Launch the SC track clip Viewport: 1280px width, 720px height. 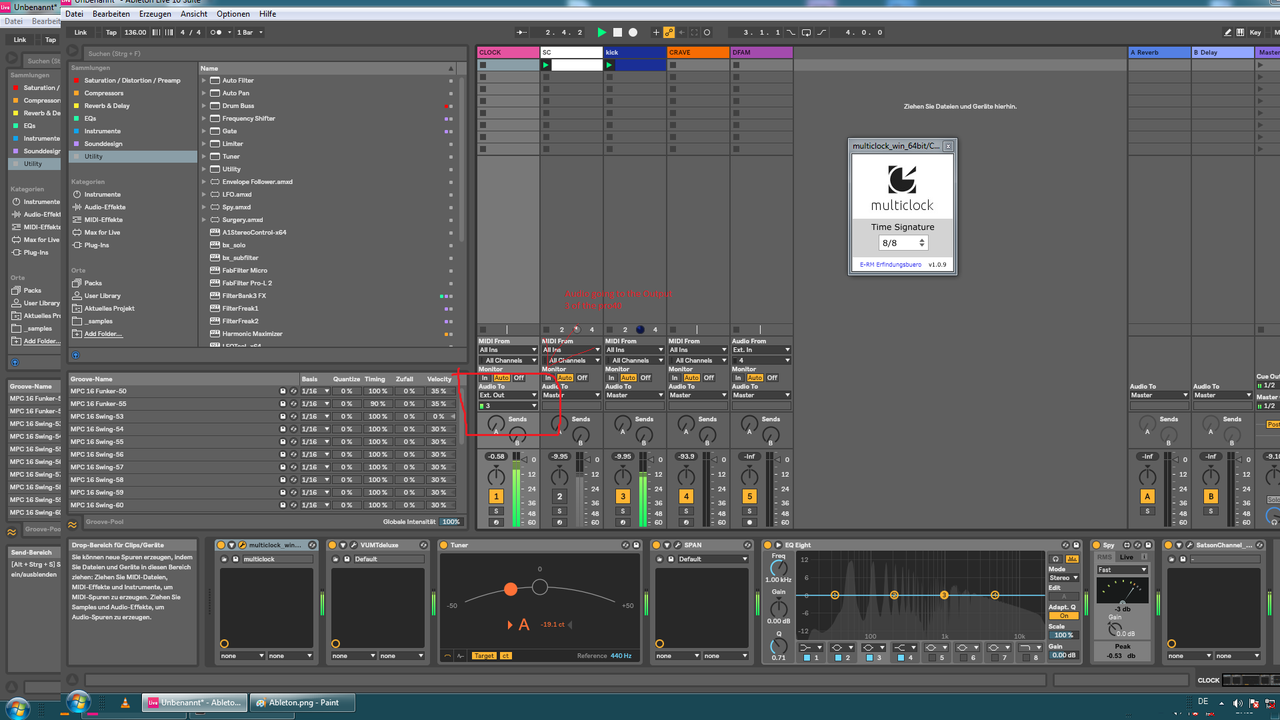tap(546, 65)
